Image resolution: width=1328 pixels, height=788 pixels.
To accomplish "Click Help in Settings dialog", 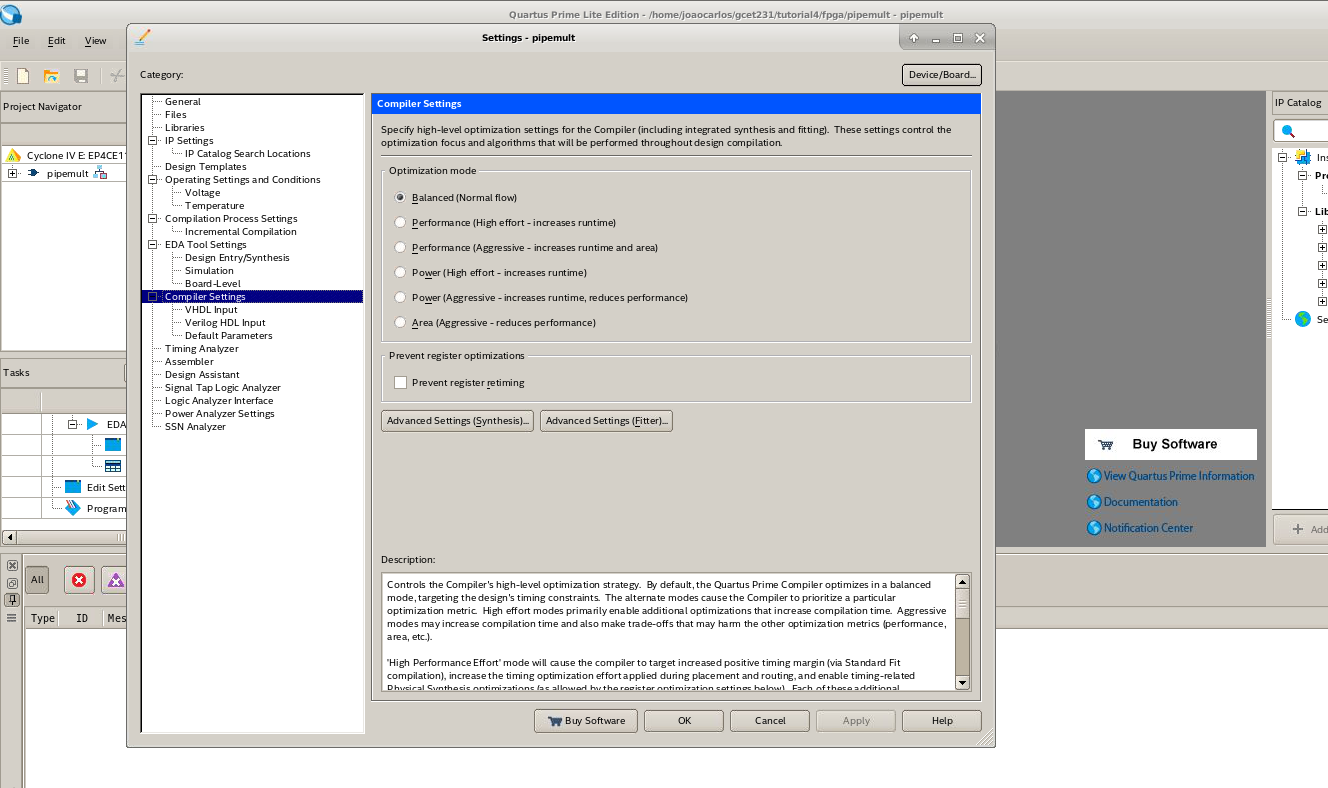I will (942, 721).
